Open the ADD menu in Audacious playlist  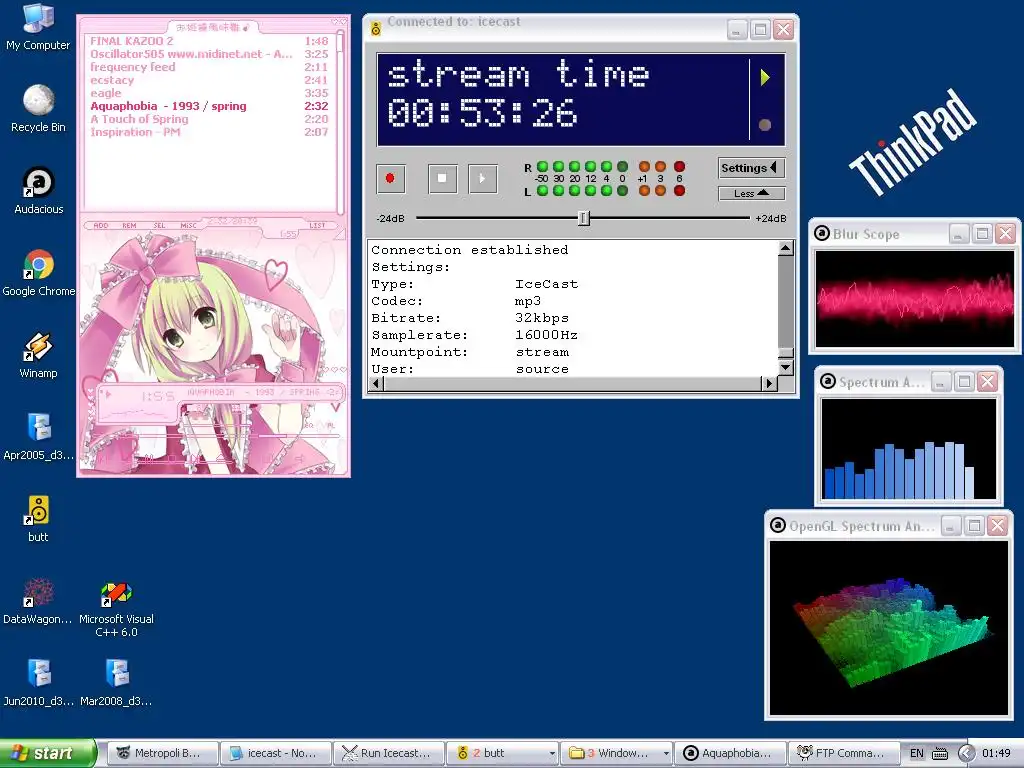pyautogui.click(x=101, y=225)
